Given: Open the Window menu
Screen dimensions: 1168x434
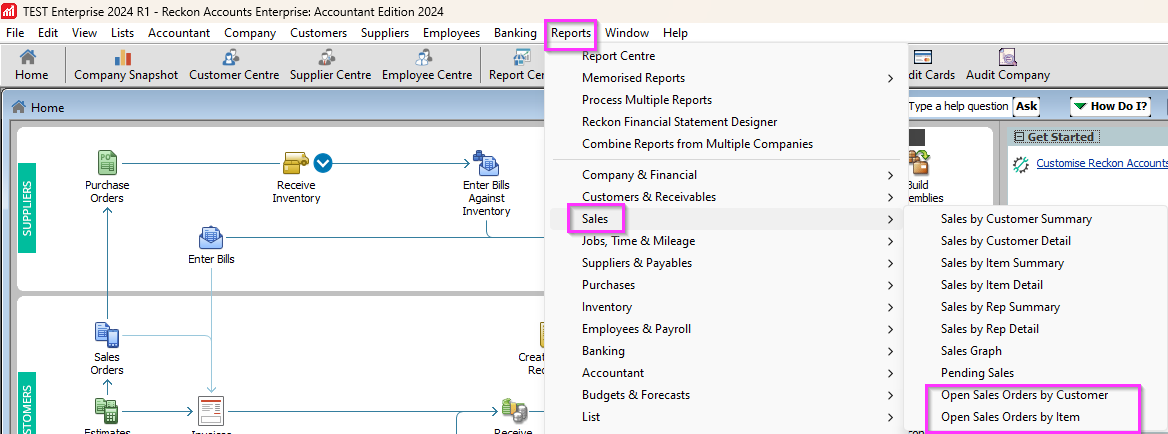Looking at the screenshot, I should pyautogui.click(x=626, y=33).
